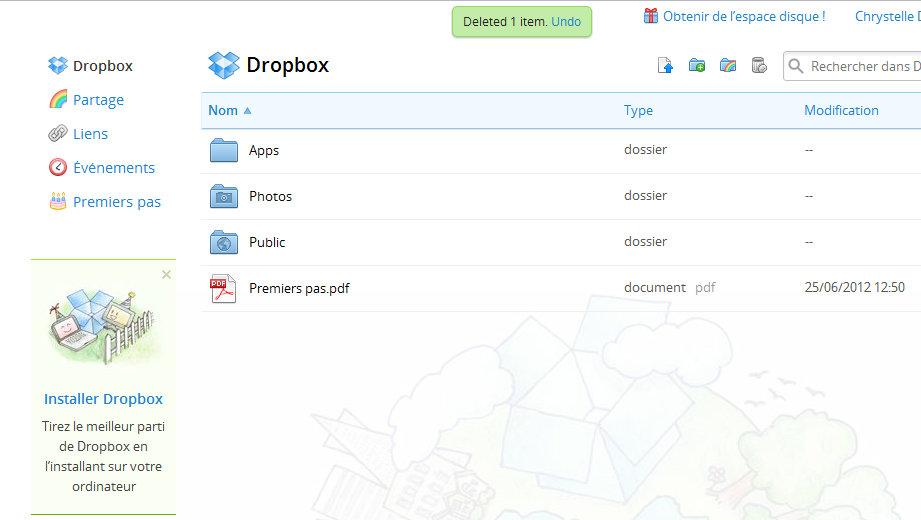Click the show deleted files trash icon
Image resolution: width=921 pixels, height=520 pixels.
pos(759,65)
